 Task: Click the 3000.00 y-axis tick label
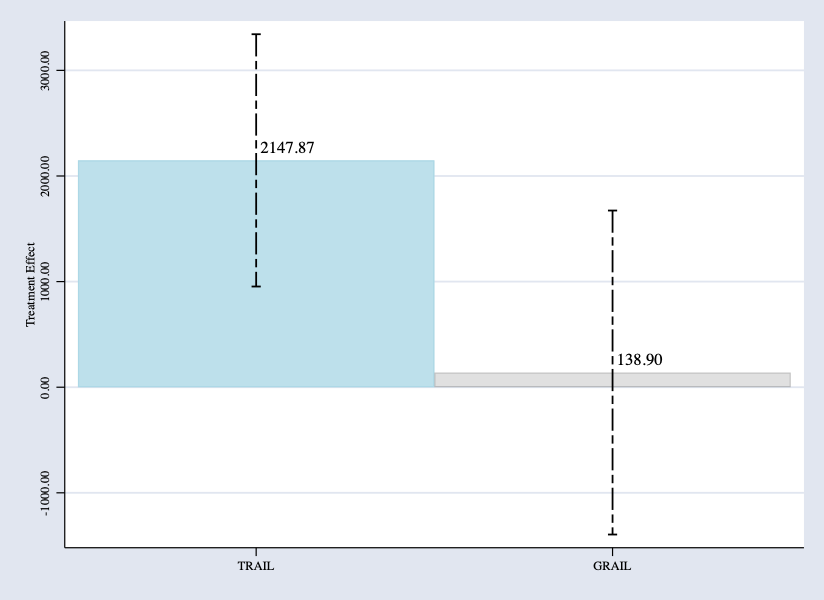pos(46,70)
